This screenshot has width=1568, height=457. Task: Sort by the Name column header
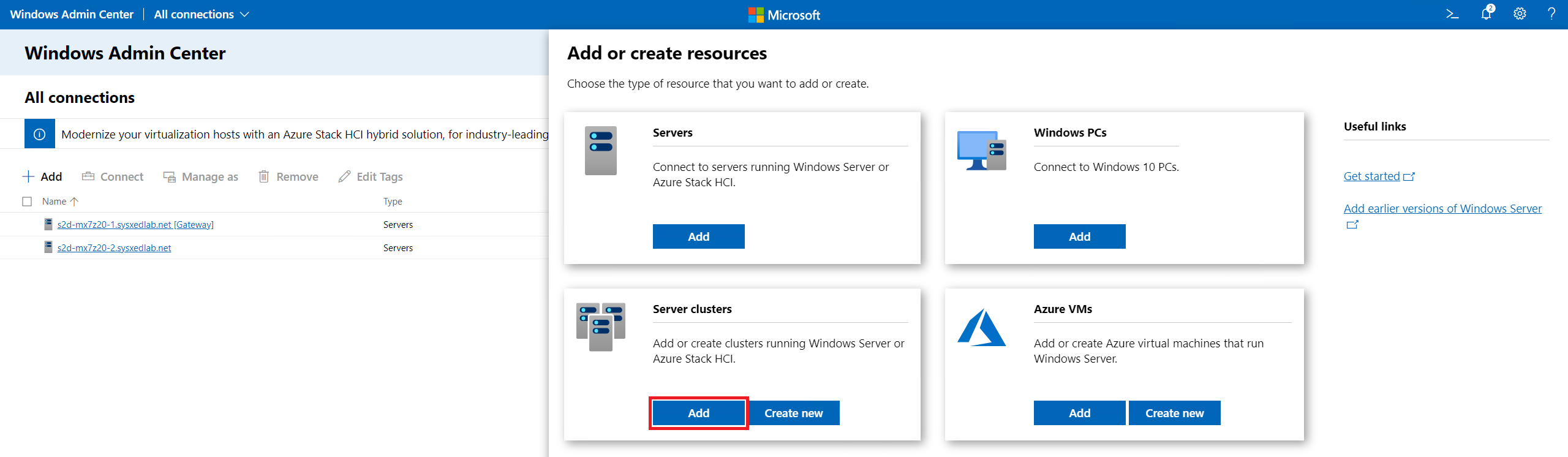54,202
